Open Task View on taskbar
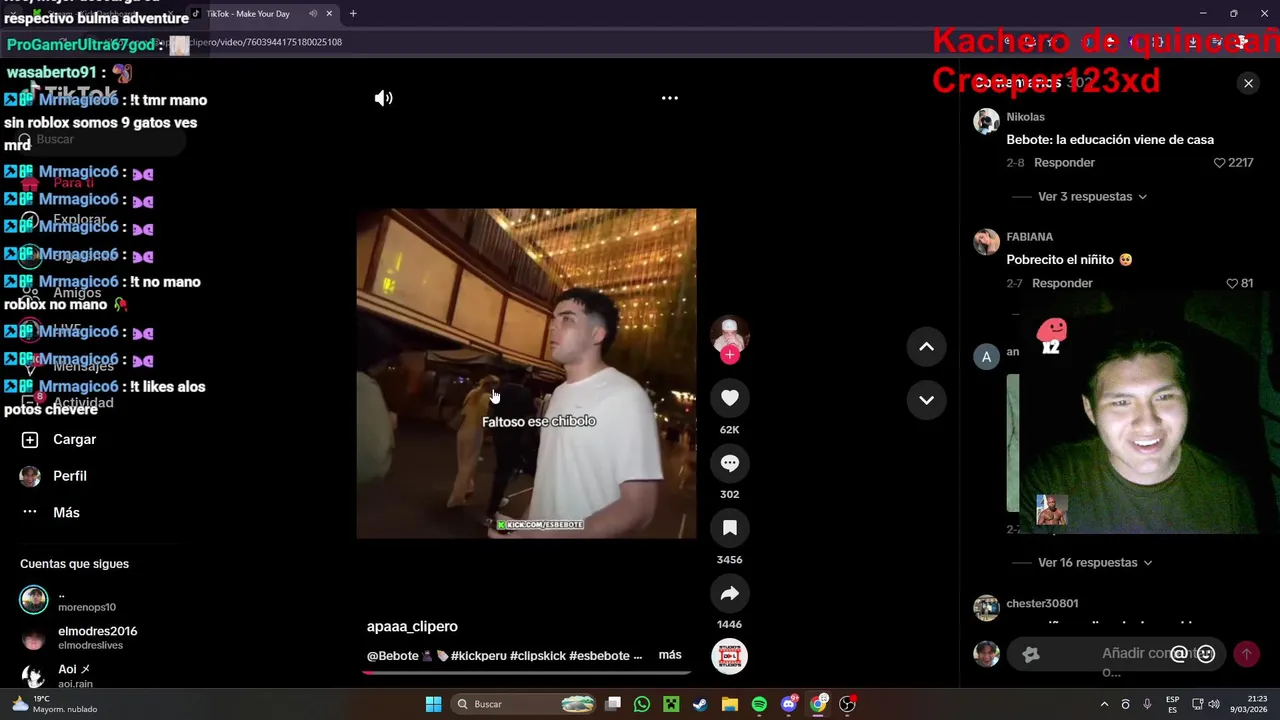The width and height of the screenshot is (1280, 720). [613, 704]
